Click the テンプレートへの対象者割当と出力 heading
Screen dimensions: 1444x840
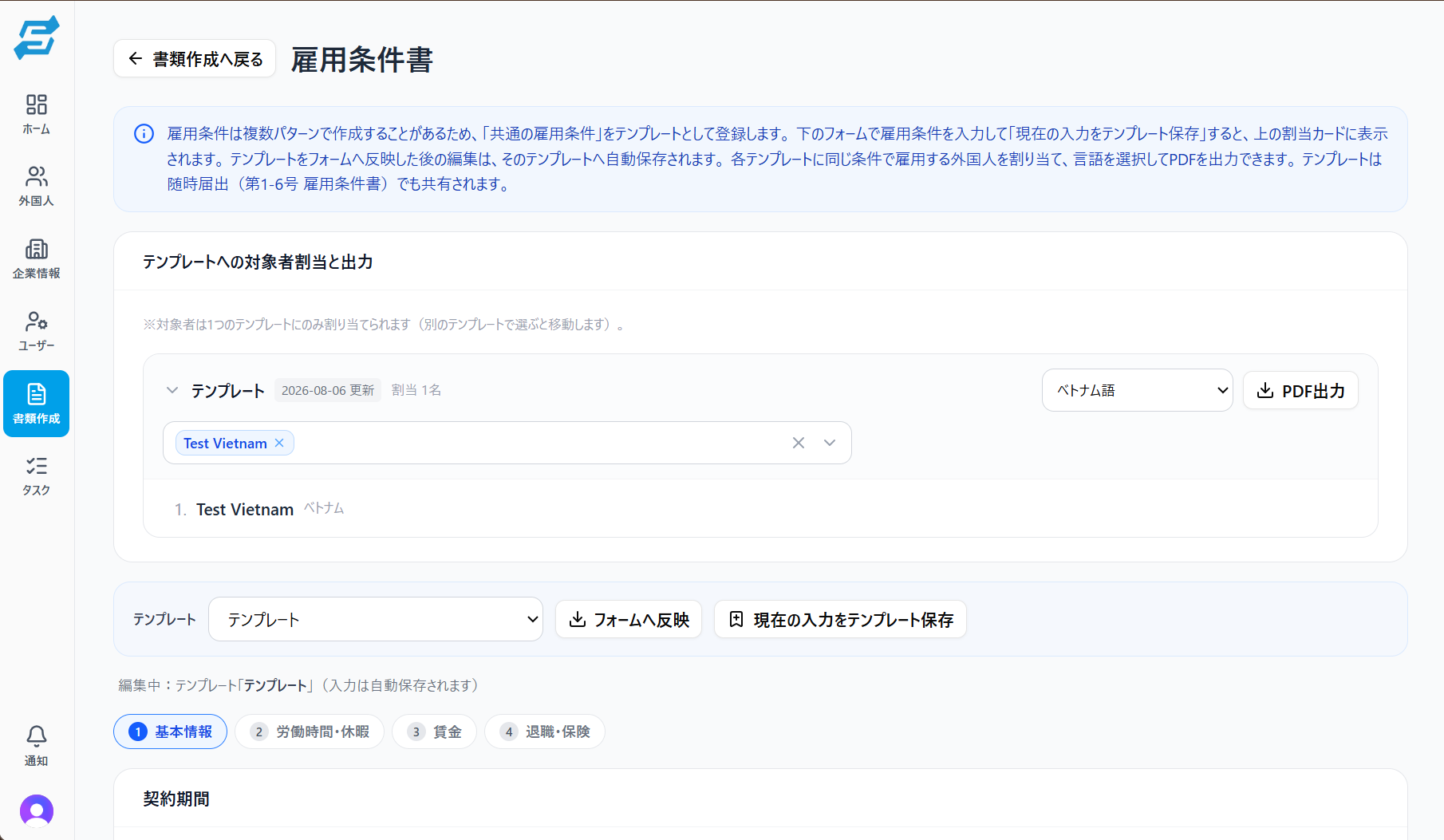[258, 262]
